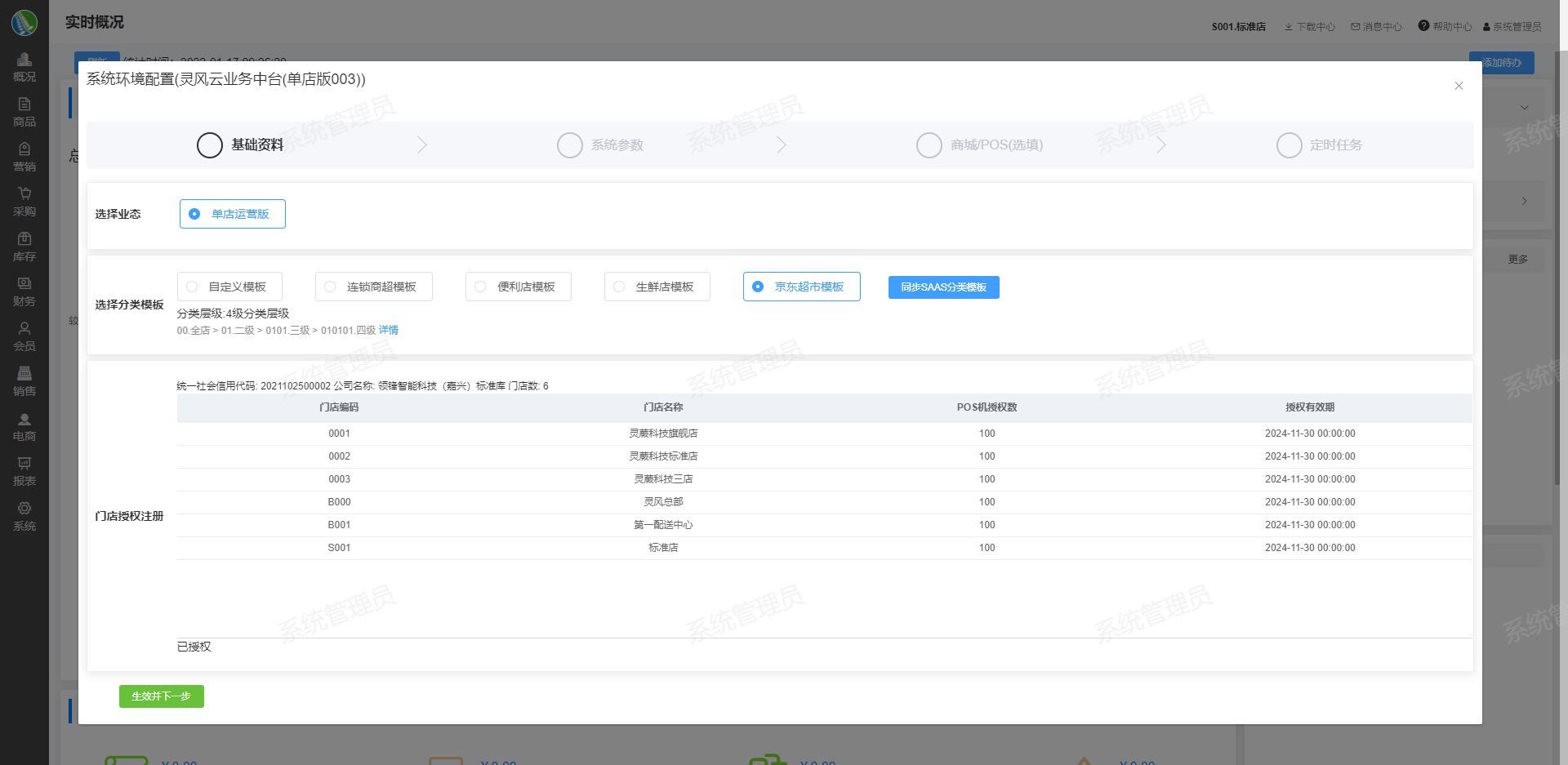Open 下载中心 download center in header

[1310, 27]
